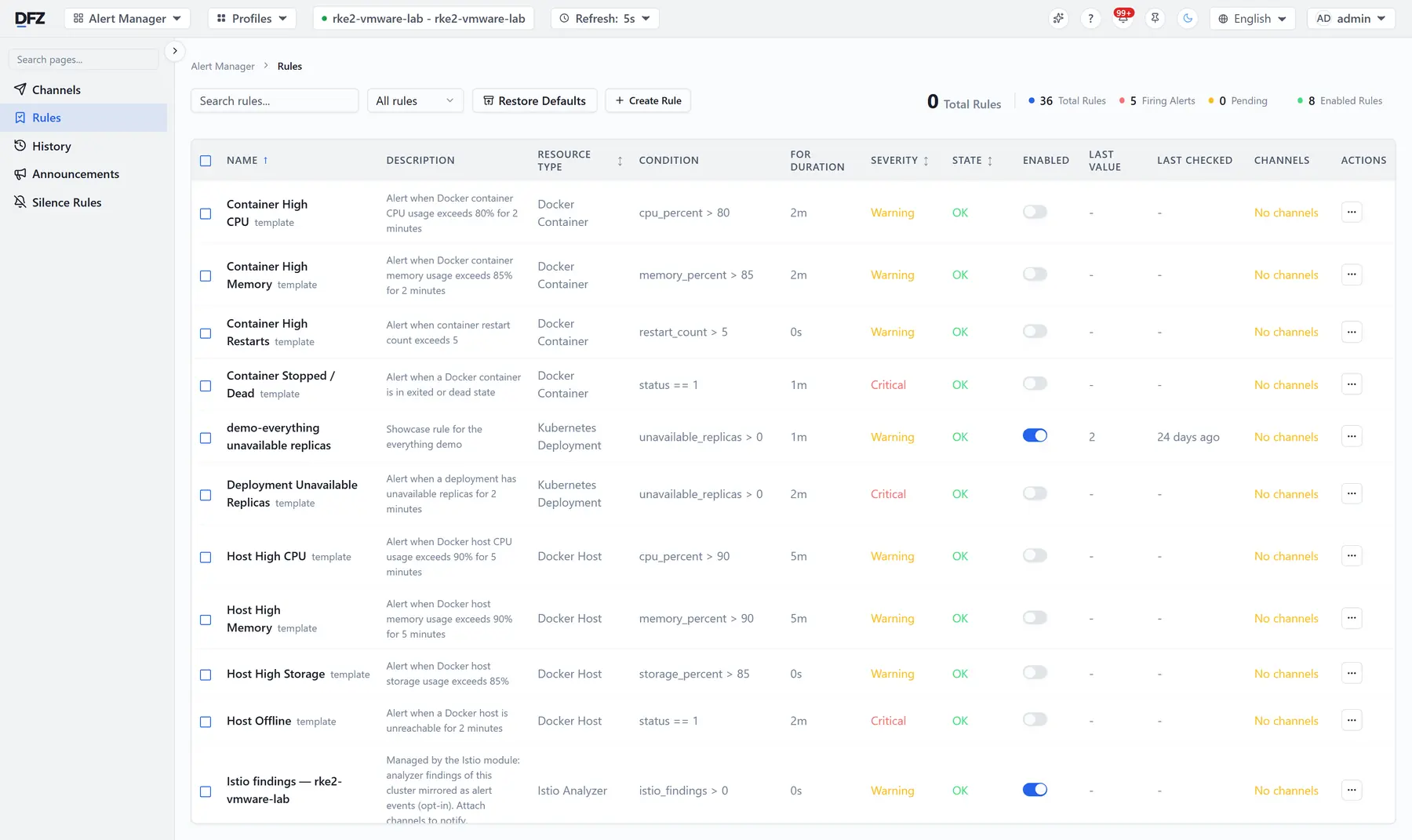Open the All rules filter dropdown
This screenshot has height=840, width=1412.
415,100
